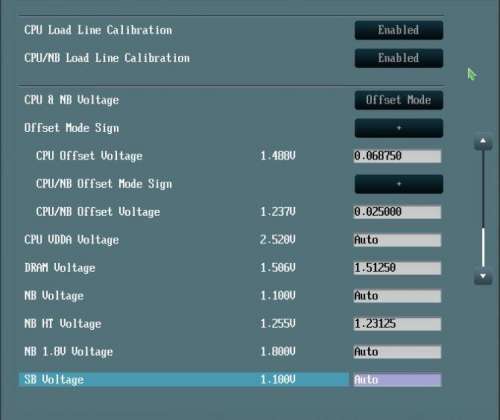Viewport: 500px width, 420px height.
Task: Select the DRAM Voltage label
Action: 60,268
